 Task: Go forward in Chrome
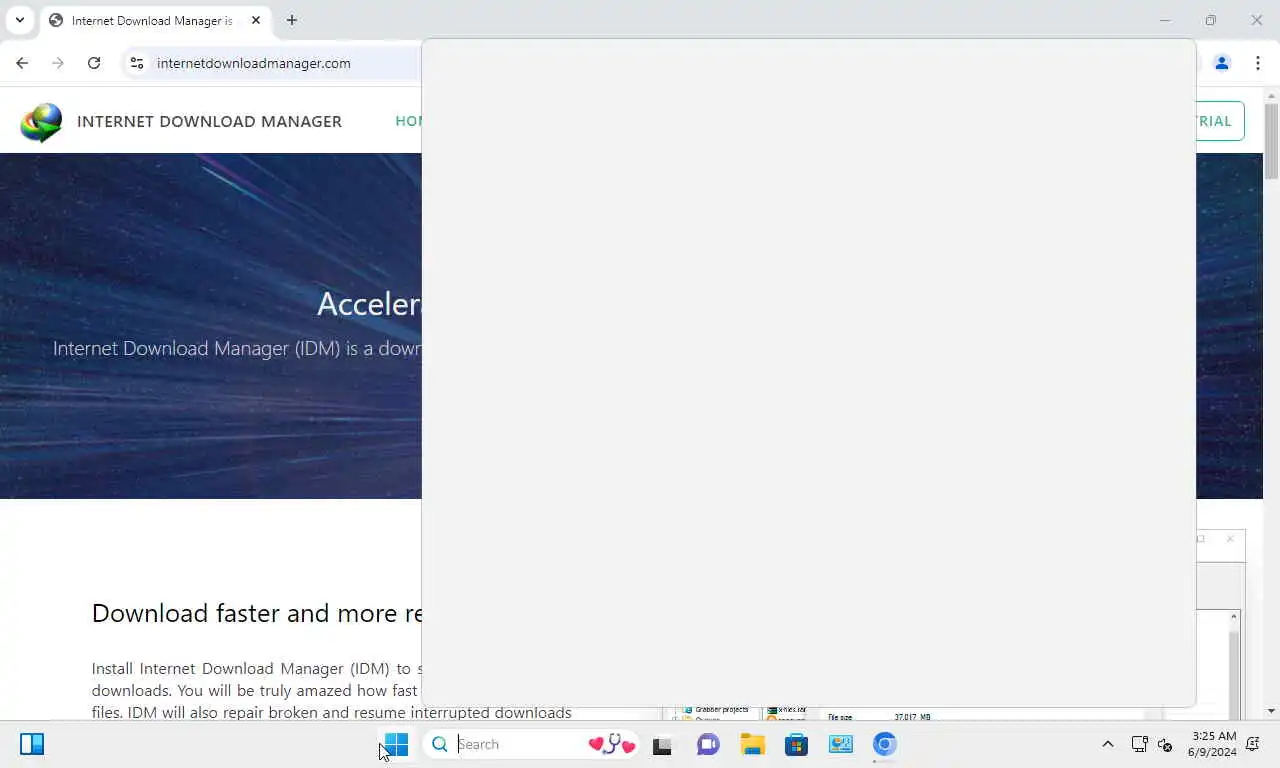[x=58, y=63]
